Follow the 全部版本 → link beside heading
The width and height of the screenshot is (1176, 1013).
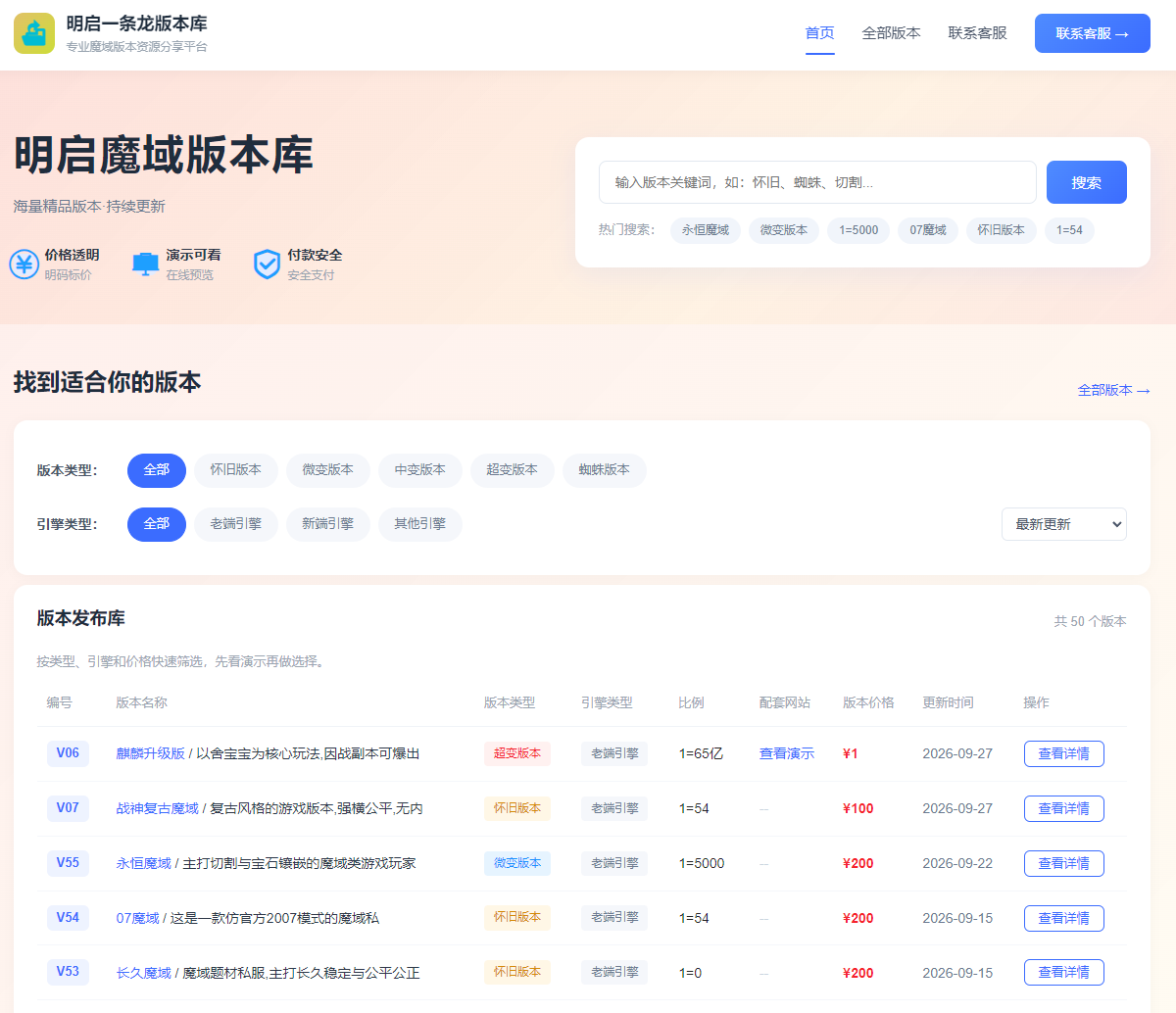coord(1114,390)
